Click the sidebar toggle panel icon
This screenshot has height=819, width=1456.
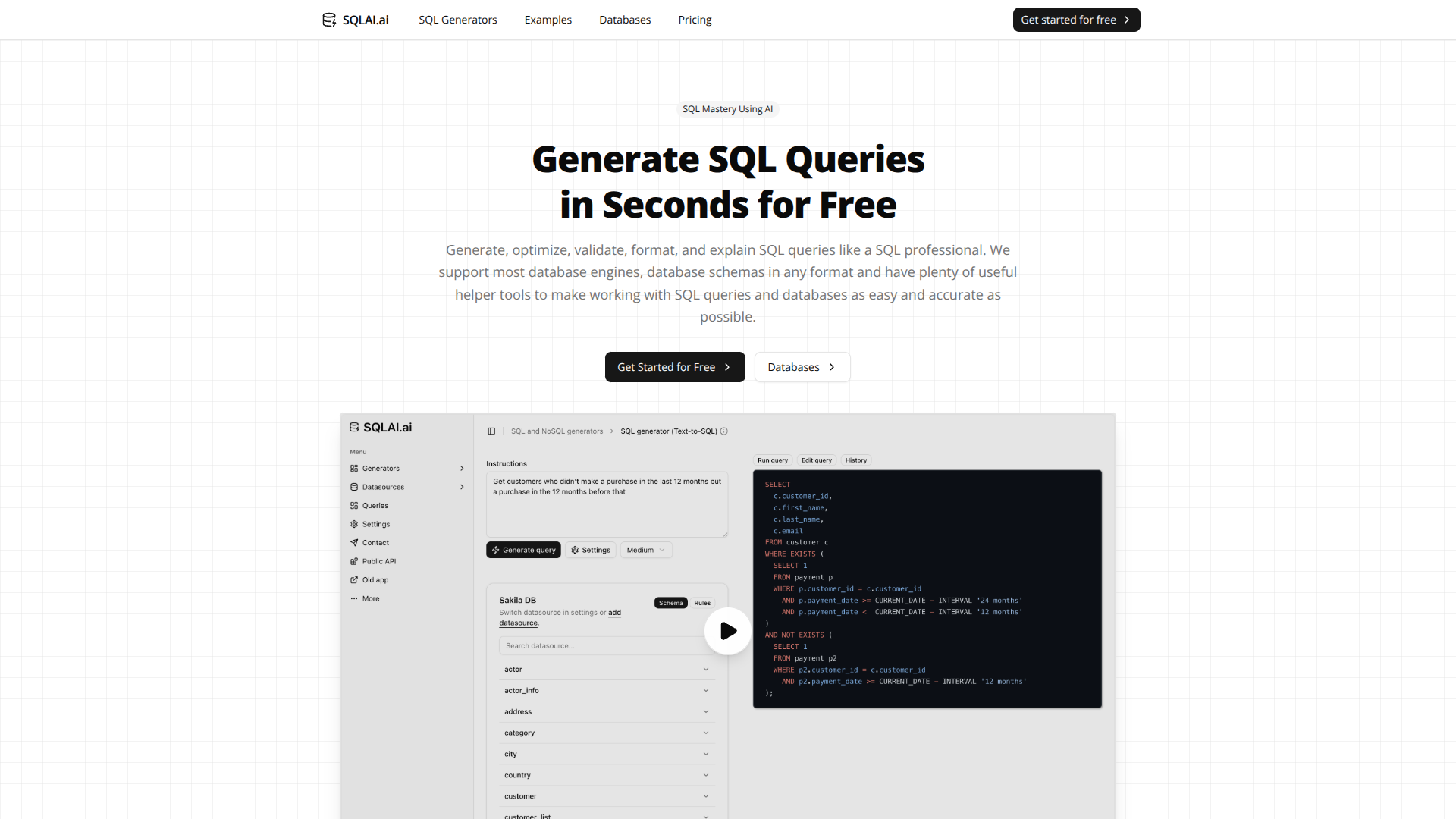point(491,431)
